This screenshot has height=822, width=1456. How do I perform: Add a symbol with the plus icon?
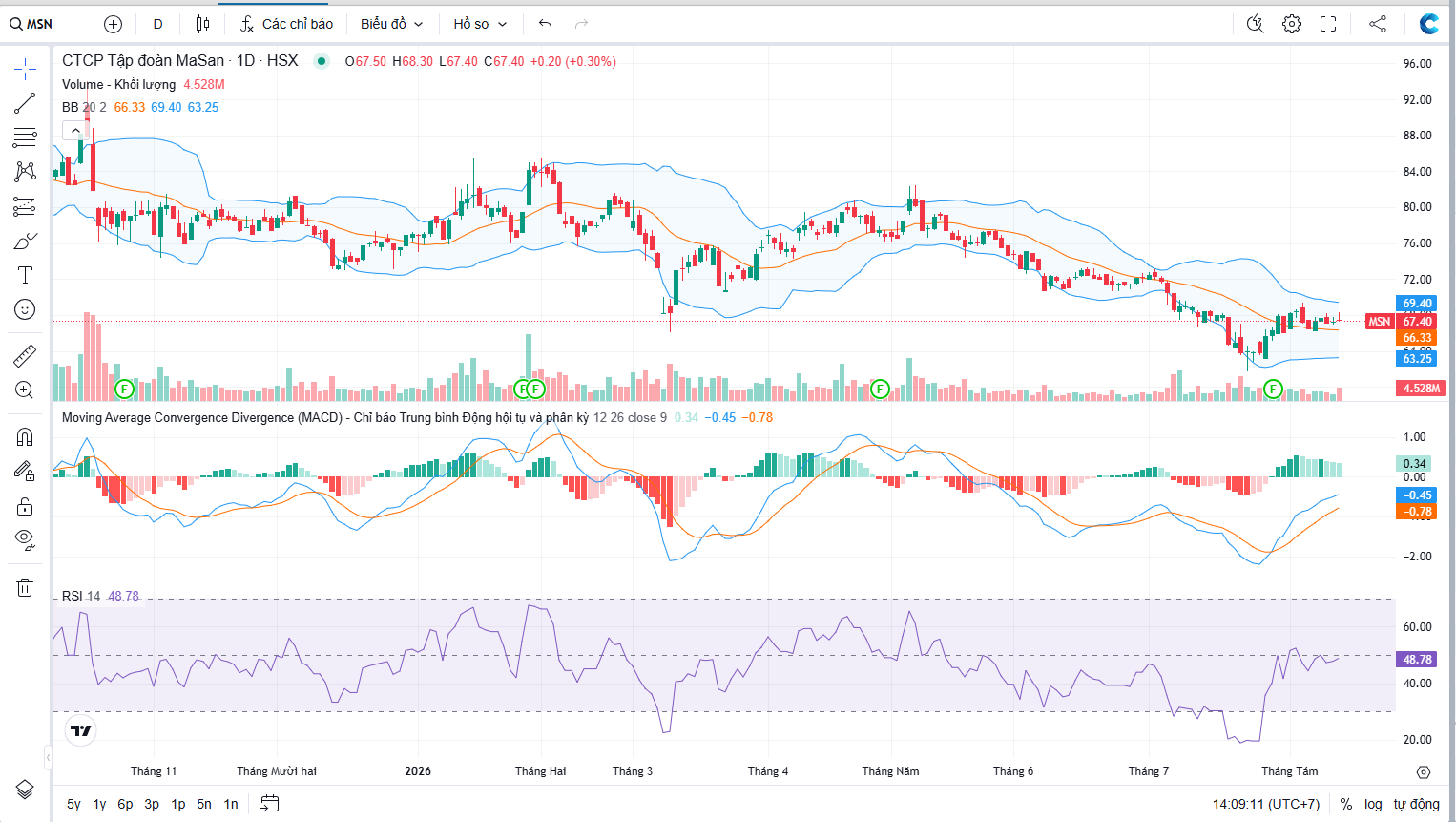coord(113,24)
